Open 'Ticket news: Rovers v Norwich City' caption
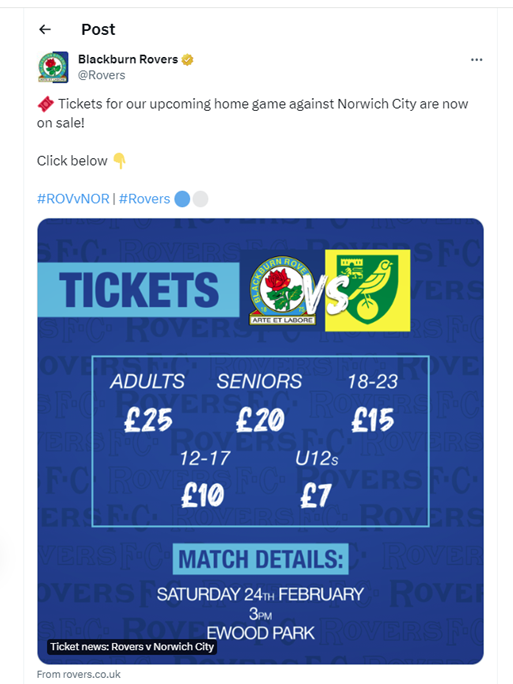 [132, 646]
